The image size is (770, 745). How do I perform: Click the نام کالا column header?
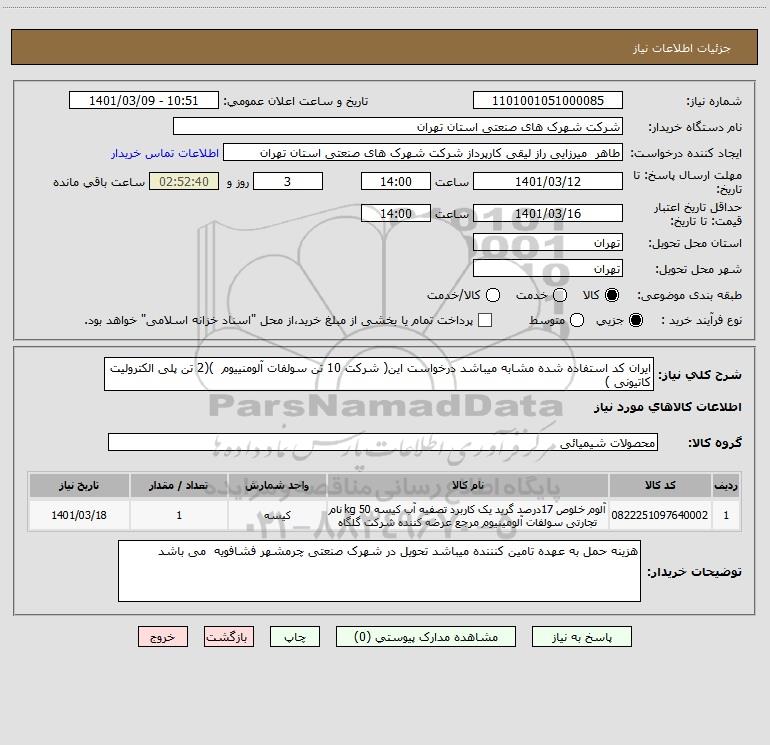468,485
